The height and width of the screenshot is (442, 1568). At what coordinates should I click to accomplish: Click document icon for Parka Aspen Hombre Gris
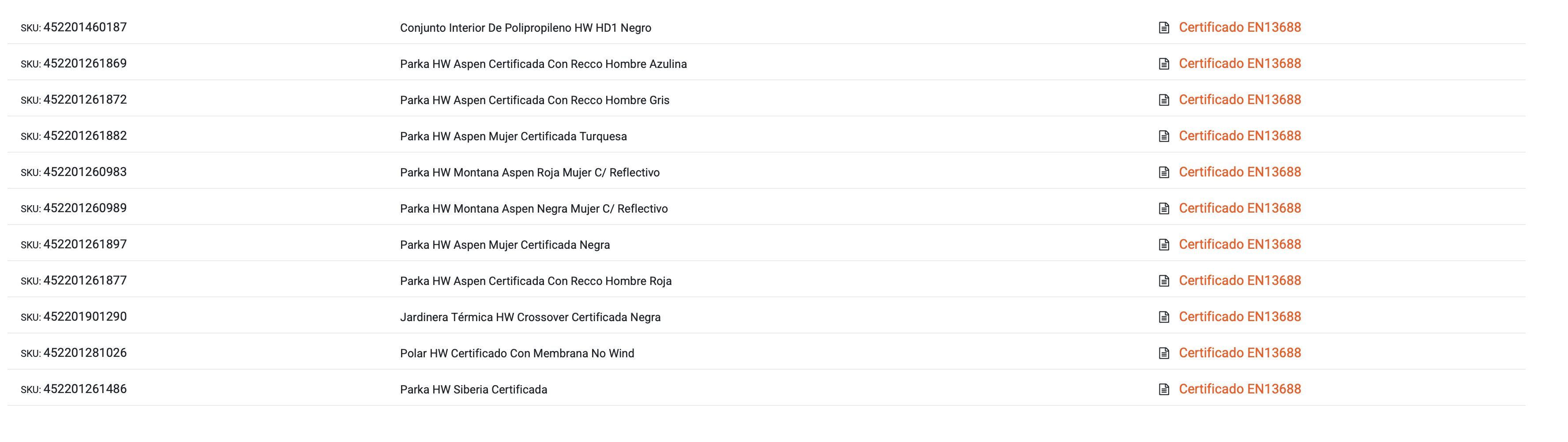click(1164, 101)
